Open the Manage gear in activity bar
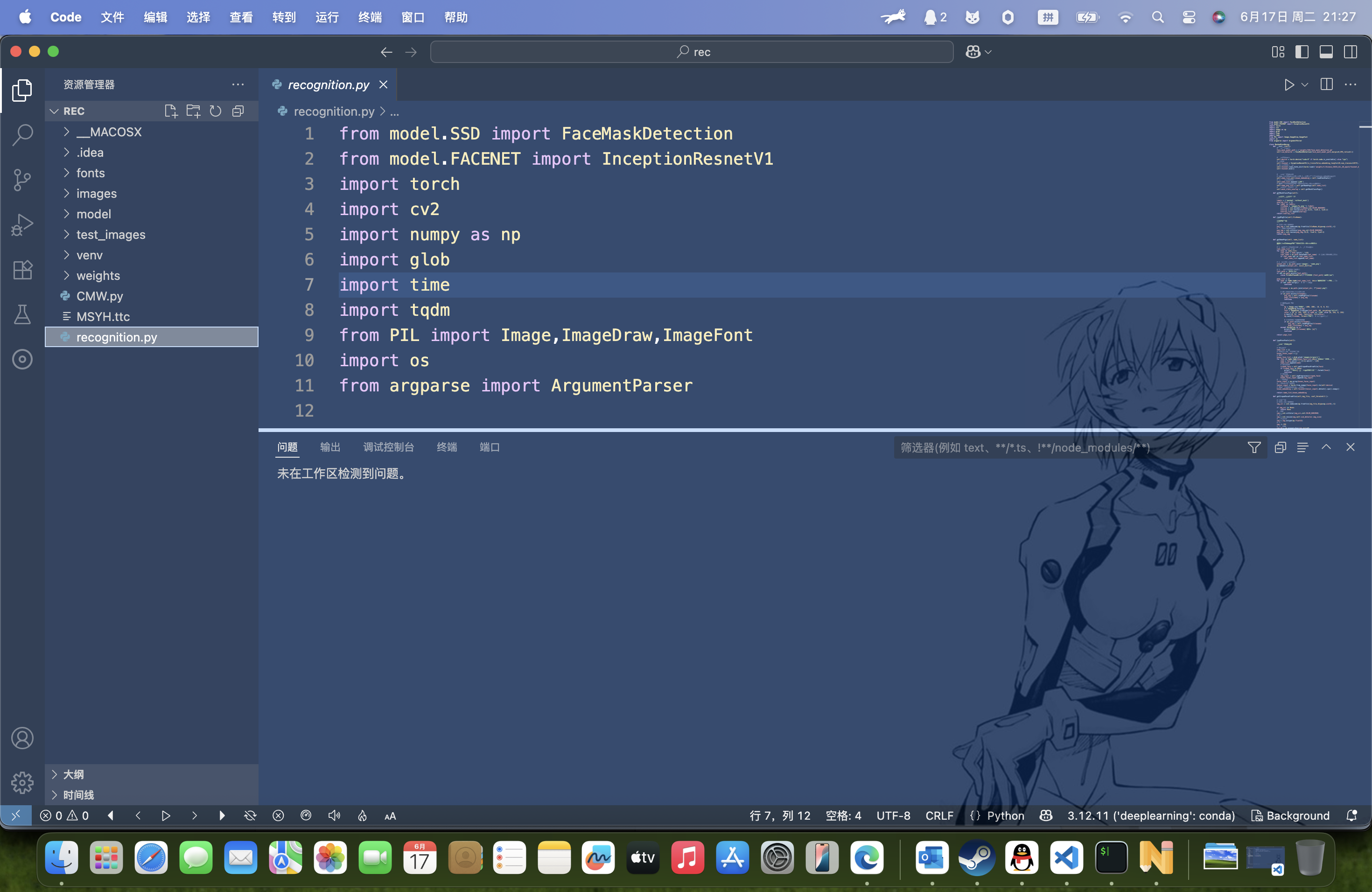 tap(22, 782)
